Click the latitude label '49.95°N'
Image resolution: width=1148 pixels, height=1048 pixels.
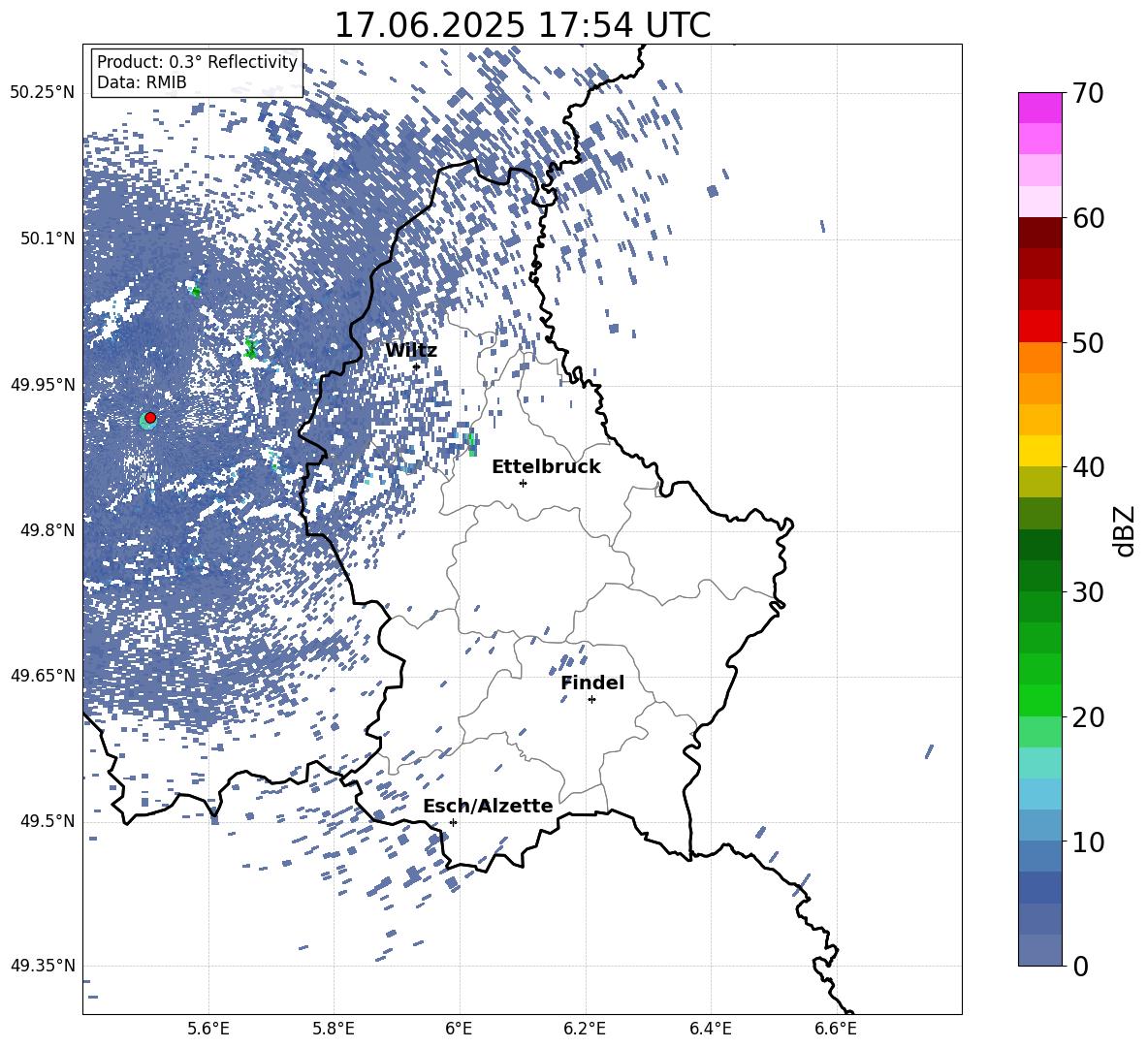tap(43, 384)
